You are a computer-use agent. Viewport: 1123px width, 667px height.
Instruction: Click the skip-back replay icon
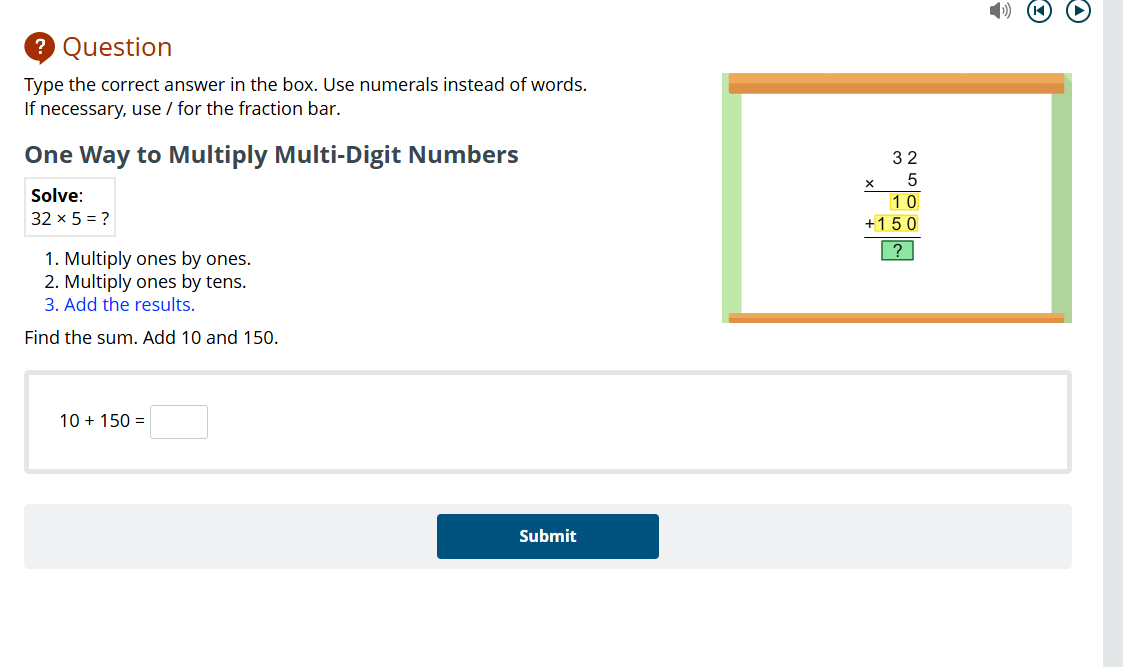(1039, 11)
